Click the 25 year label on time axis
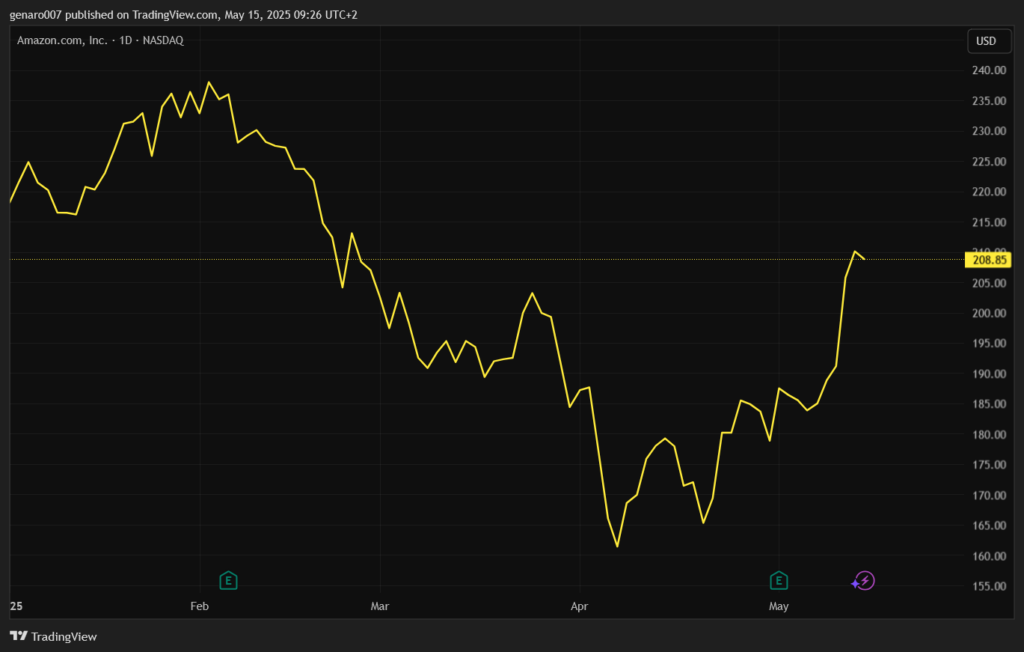The height and width of the screenshot is (652, 1024). click(x=15, y=607)
